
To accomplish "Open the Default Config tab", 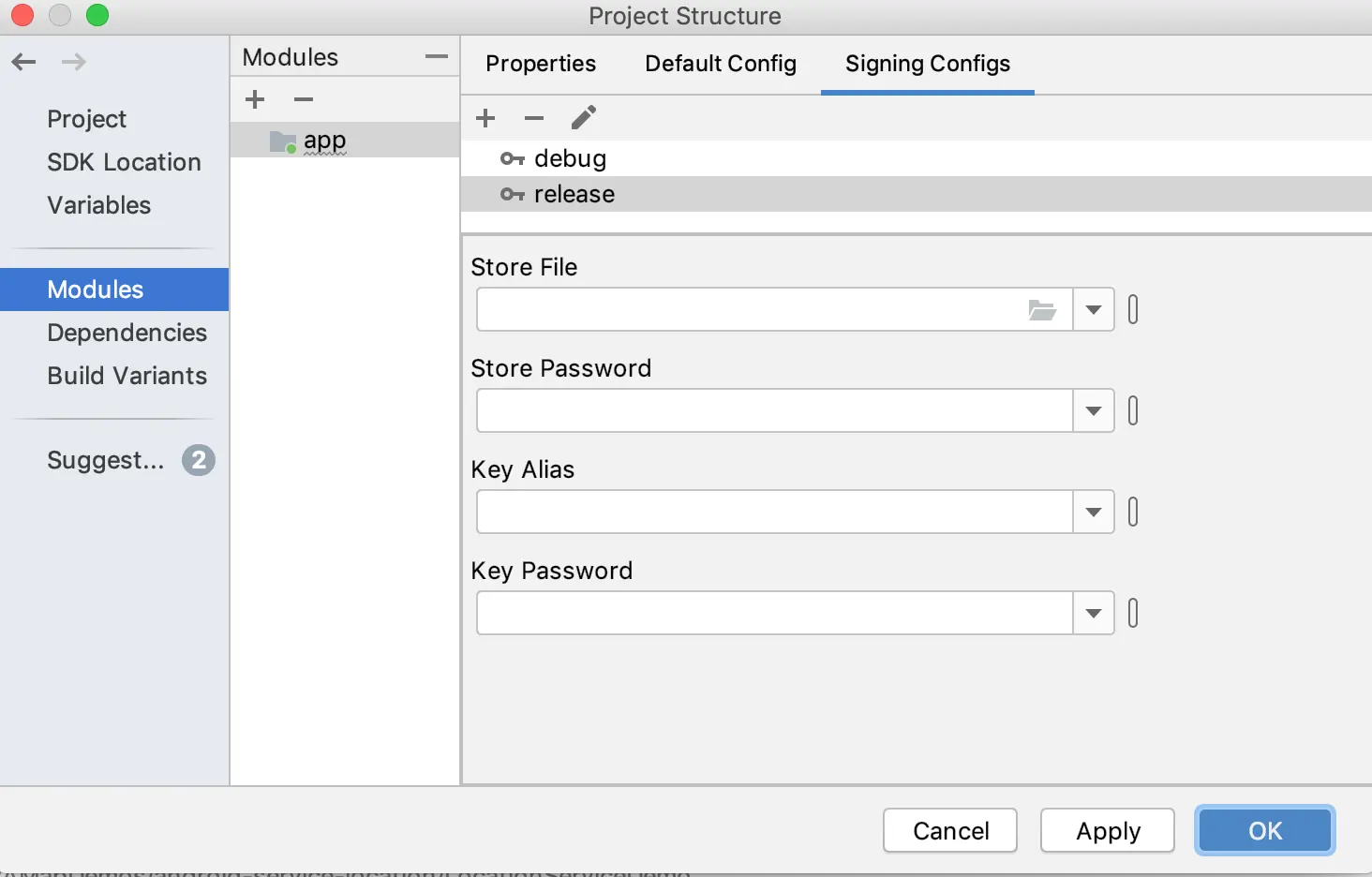I will (721, 64).
